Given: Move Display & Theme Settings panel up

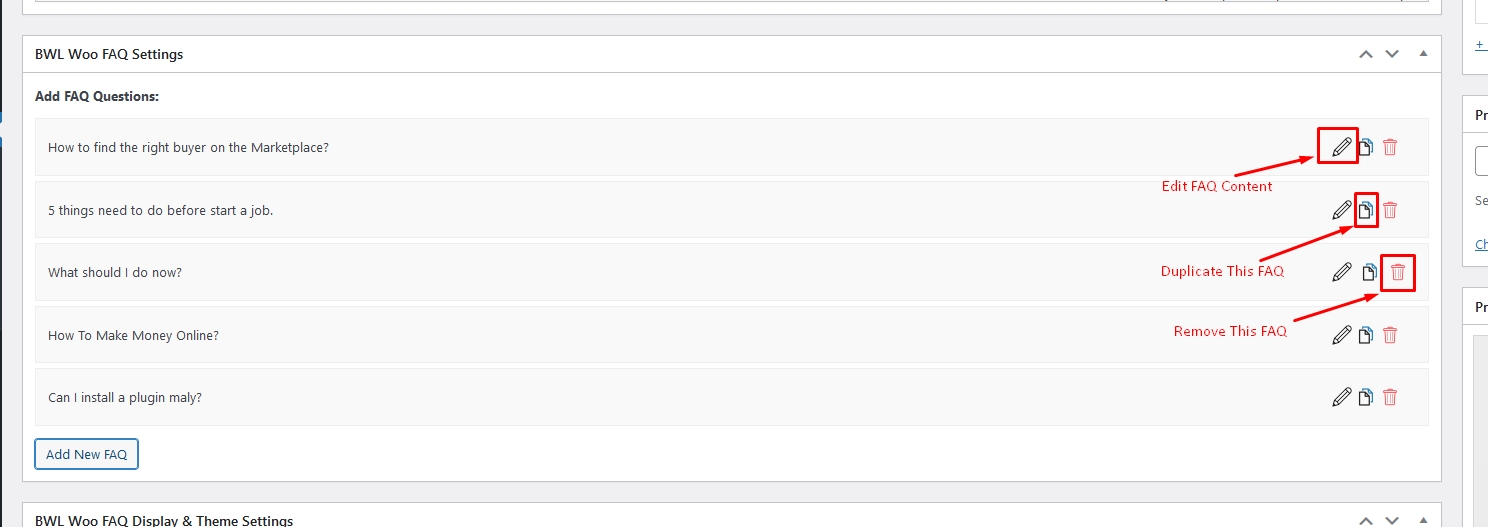Looking at the screenshot, I should pyautogui.click(x=1366, y=520).
